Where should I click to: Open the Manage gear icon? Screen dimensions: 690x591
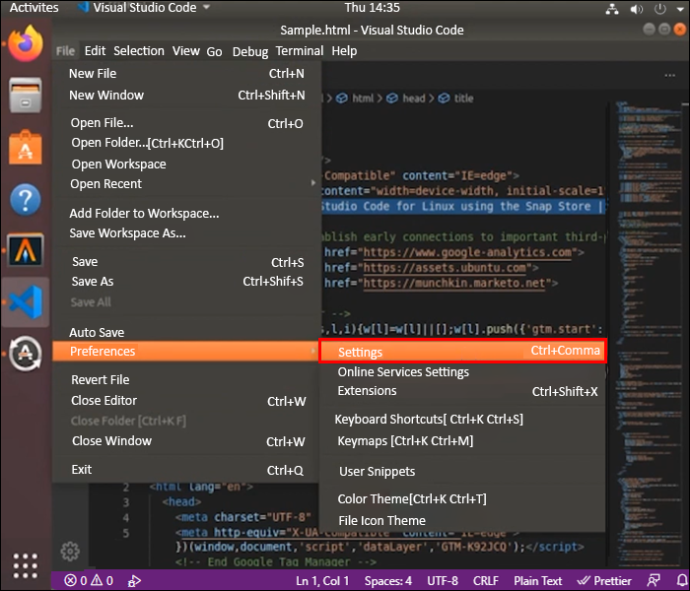(x=70, y=551)
